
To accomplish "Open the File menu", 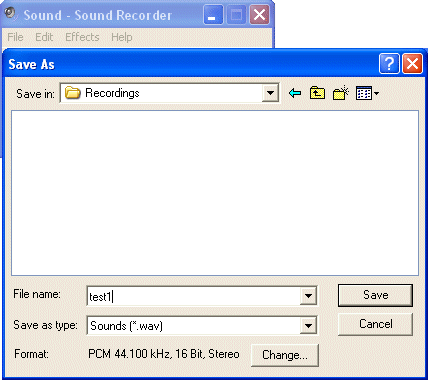I will coord(15,37).
